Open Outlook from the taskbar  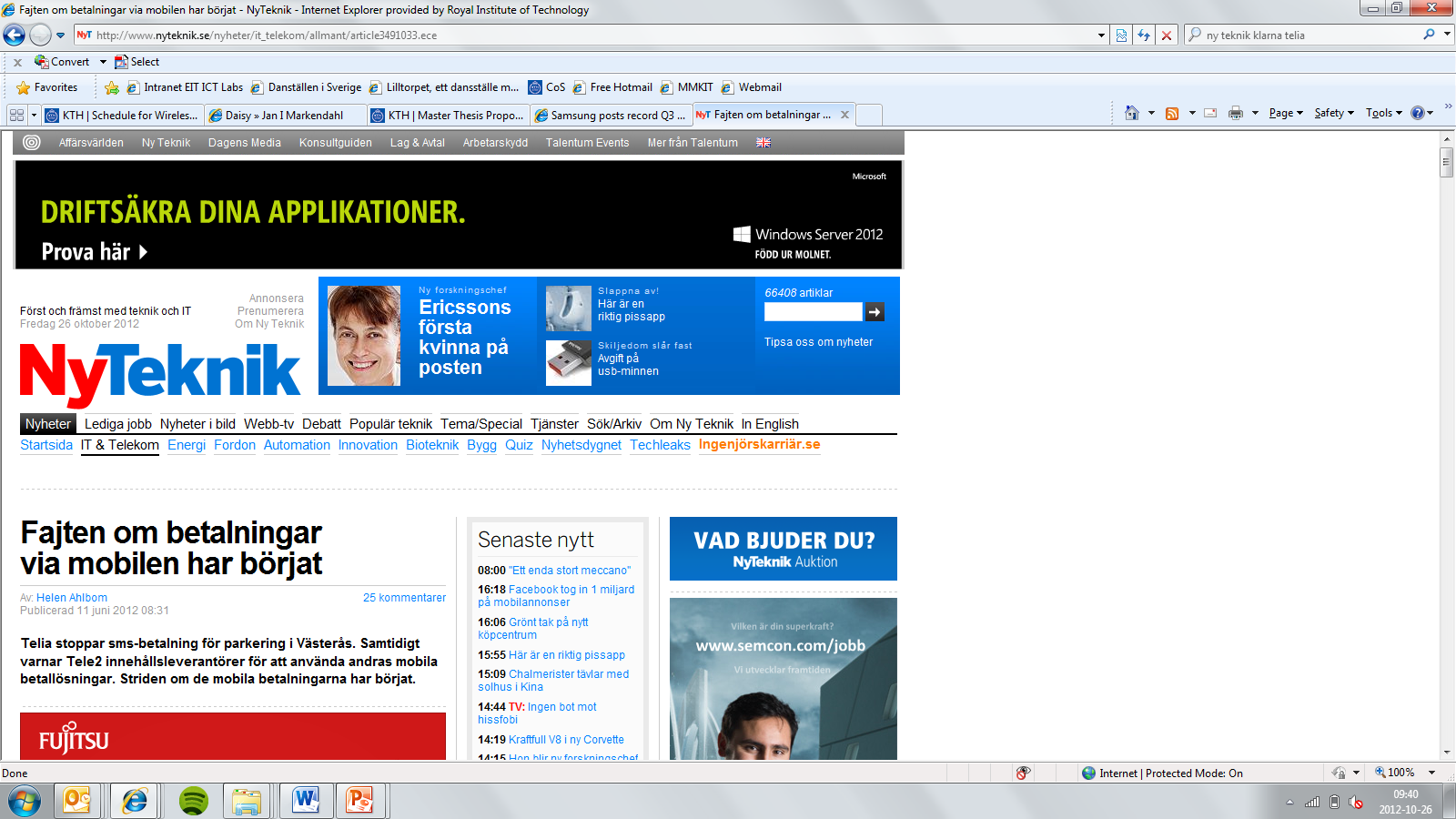77,801
